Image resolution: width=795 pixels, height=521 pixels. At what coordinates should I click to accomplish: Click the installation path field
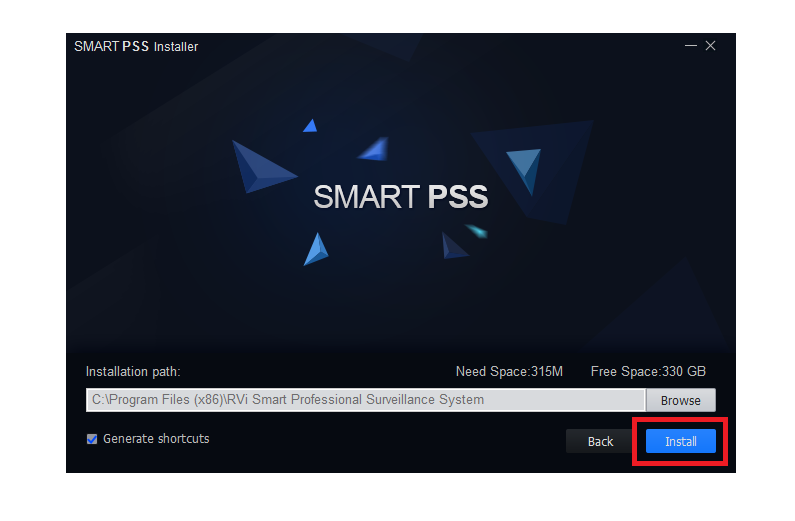tap(366, 400)
